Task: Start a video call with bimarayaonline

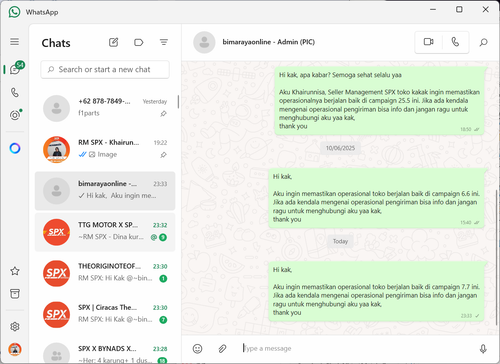Action: click(429, 42)
